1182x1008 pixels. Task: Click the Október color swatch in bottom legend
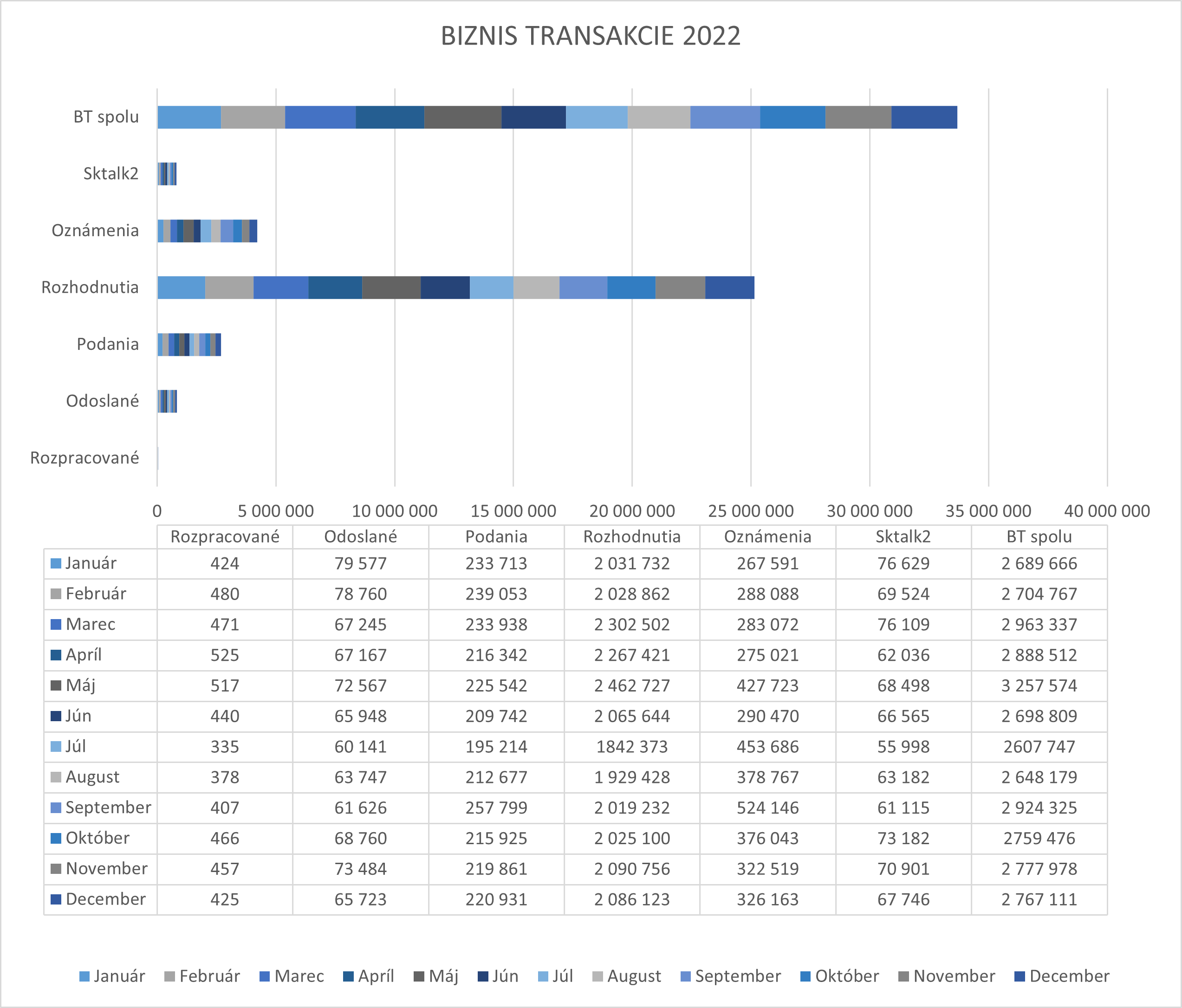pyautogui.click(x=806, y=976)
